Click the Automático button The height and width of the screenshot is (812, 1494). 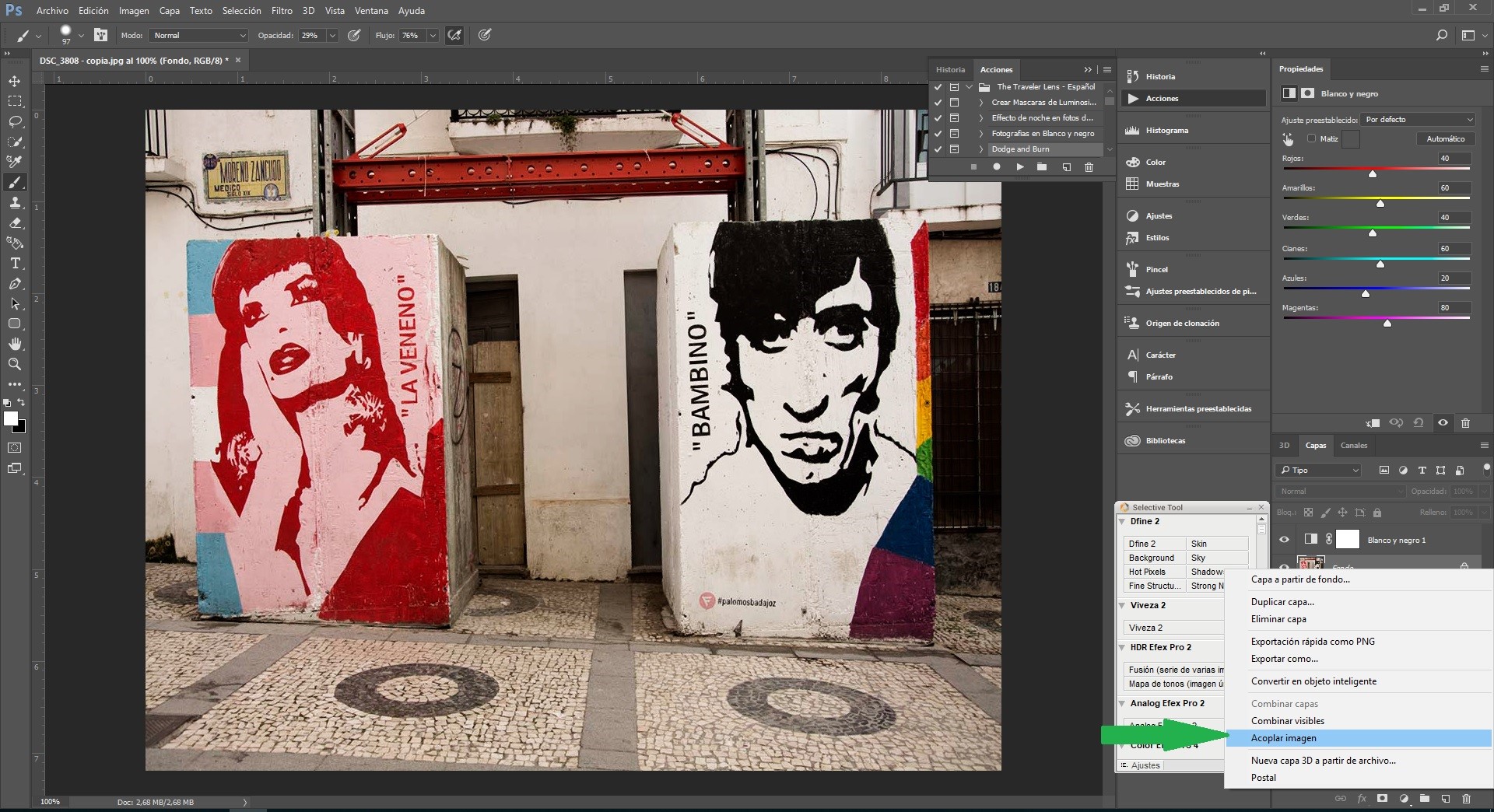click(x=1445, y=139)
